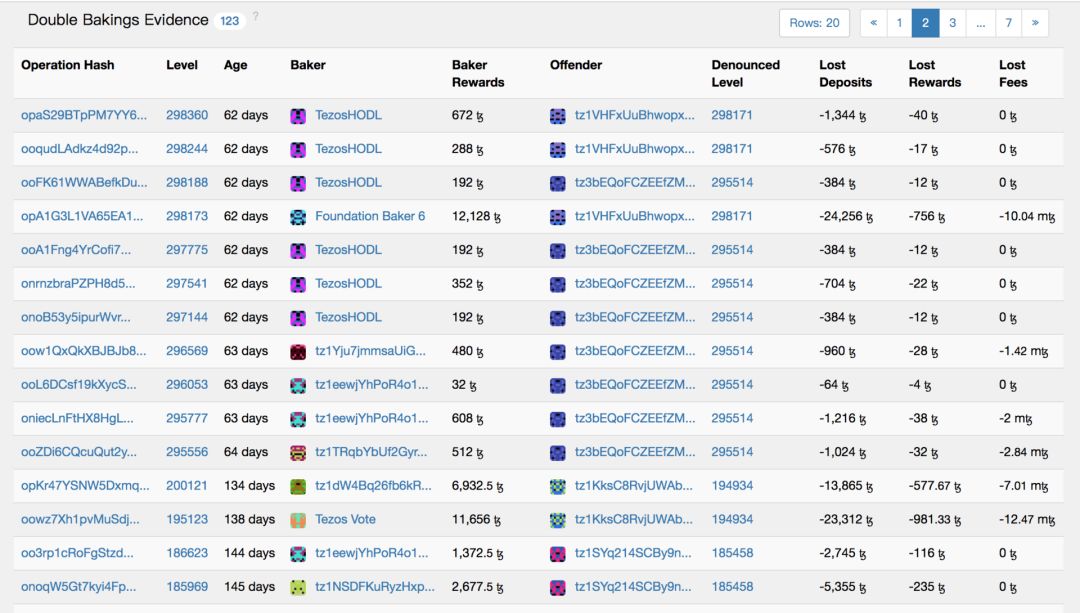Open offender tz1VHFxUuBhwopx in opA1G3L1VA65EA1 row

click(x=634, y=216)
